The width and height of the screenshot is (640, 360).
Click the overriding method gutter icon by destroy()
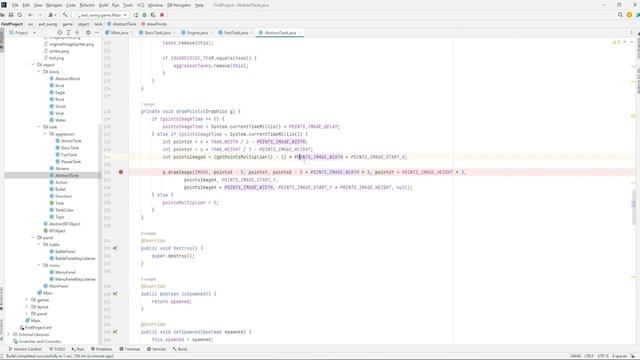115,248
